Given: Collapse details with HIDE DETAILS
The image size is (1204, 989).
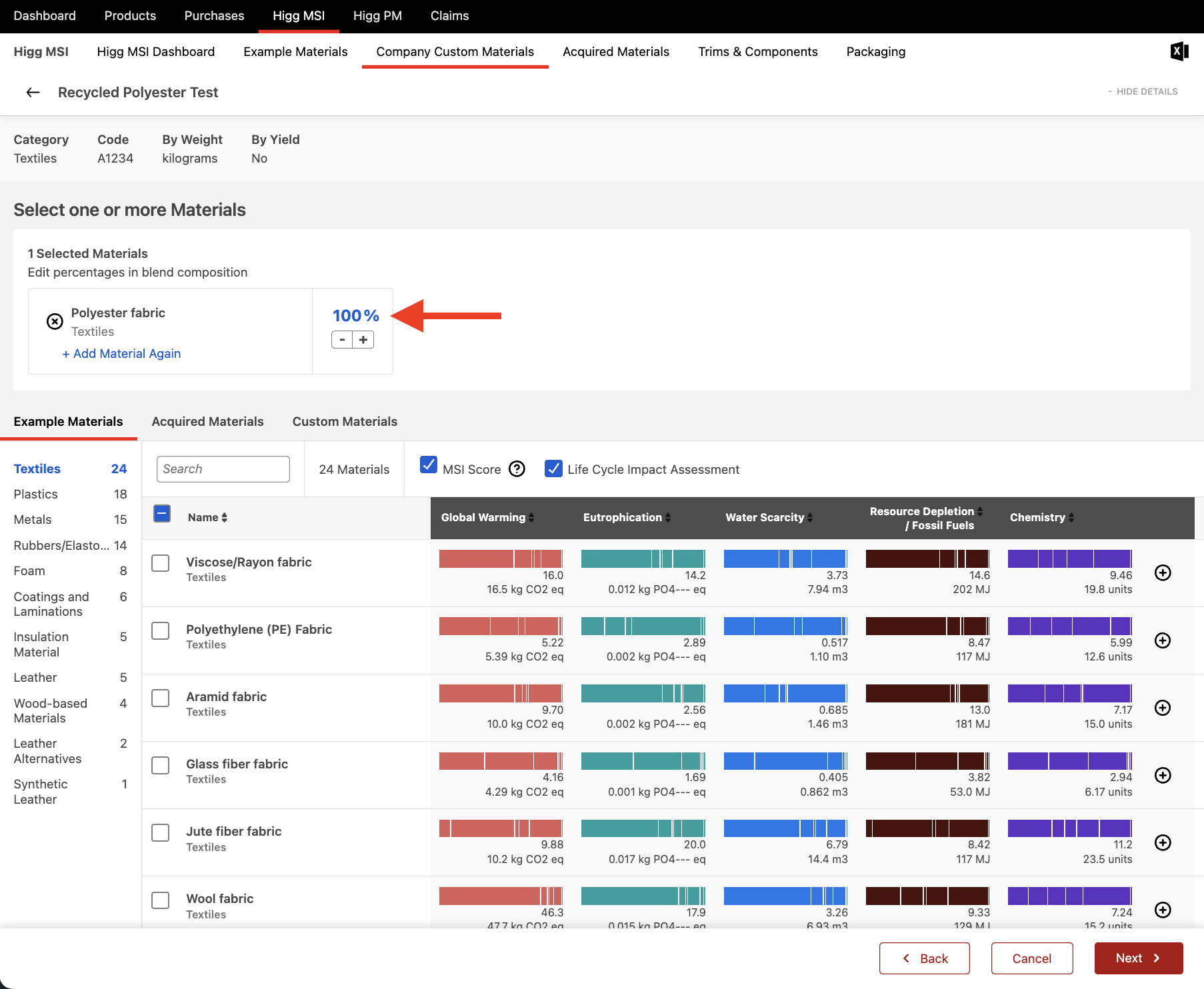Looking at the screenshot, I should pos(1143,91).
